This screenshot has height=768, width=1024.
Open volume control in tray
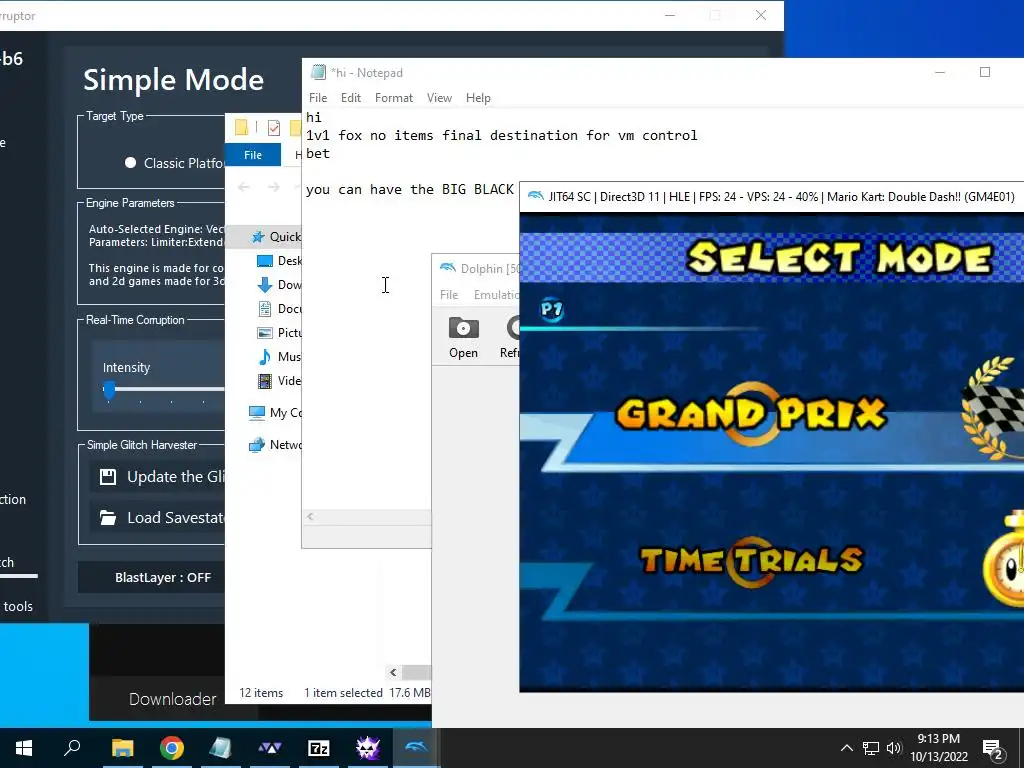(x=894, y=748)
